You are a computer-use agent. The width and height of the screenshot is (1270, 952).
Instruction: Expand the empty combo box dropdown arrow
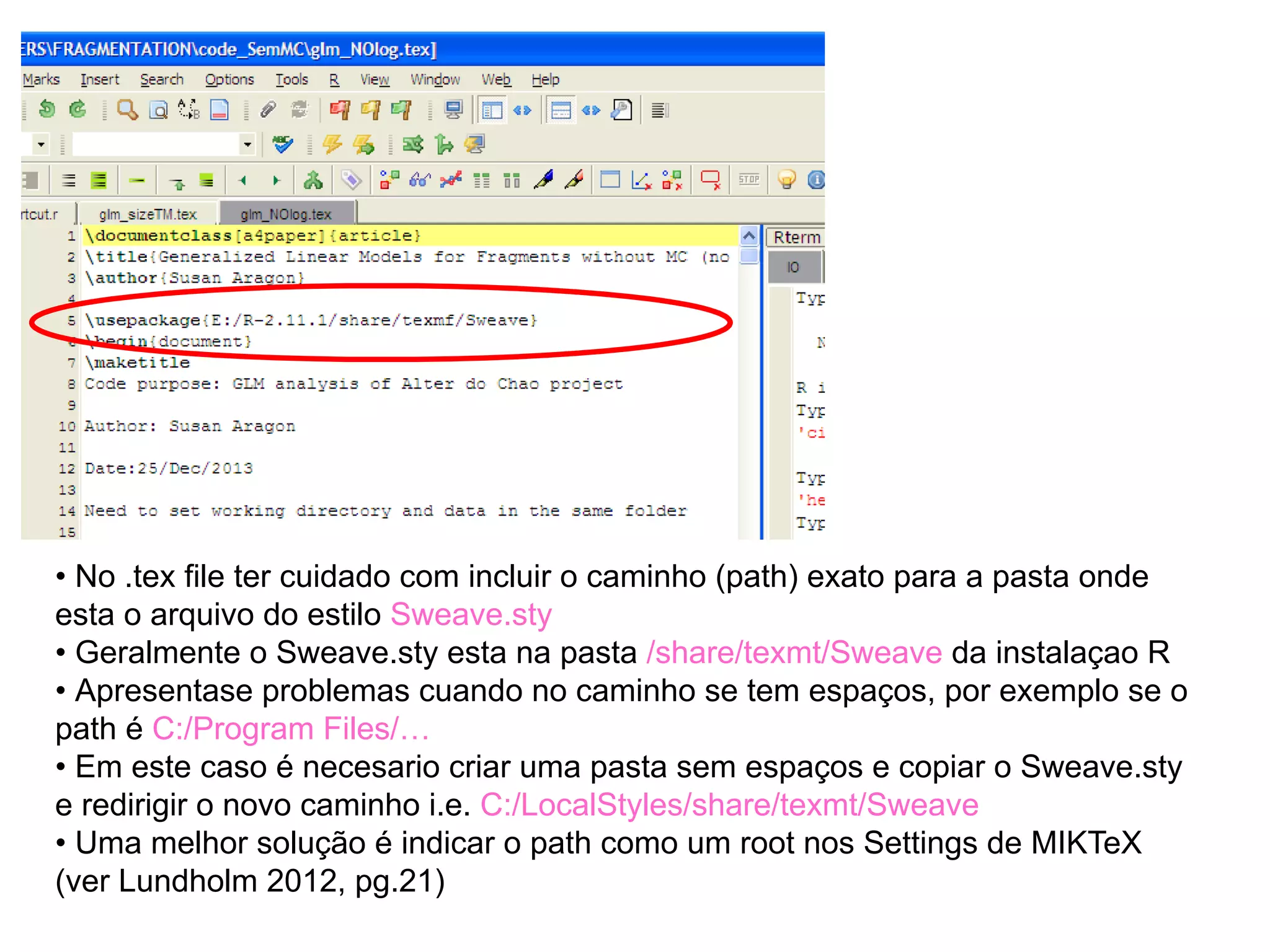click(x=247, y=145)
